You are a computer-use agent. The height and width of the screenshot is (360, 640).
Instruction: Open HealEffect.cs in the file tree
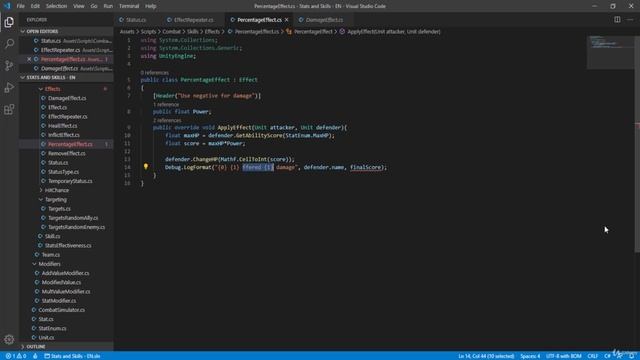[x=62, y=126]
